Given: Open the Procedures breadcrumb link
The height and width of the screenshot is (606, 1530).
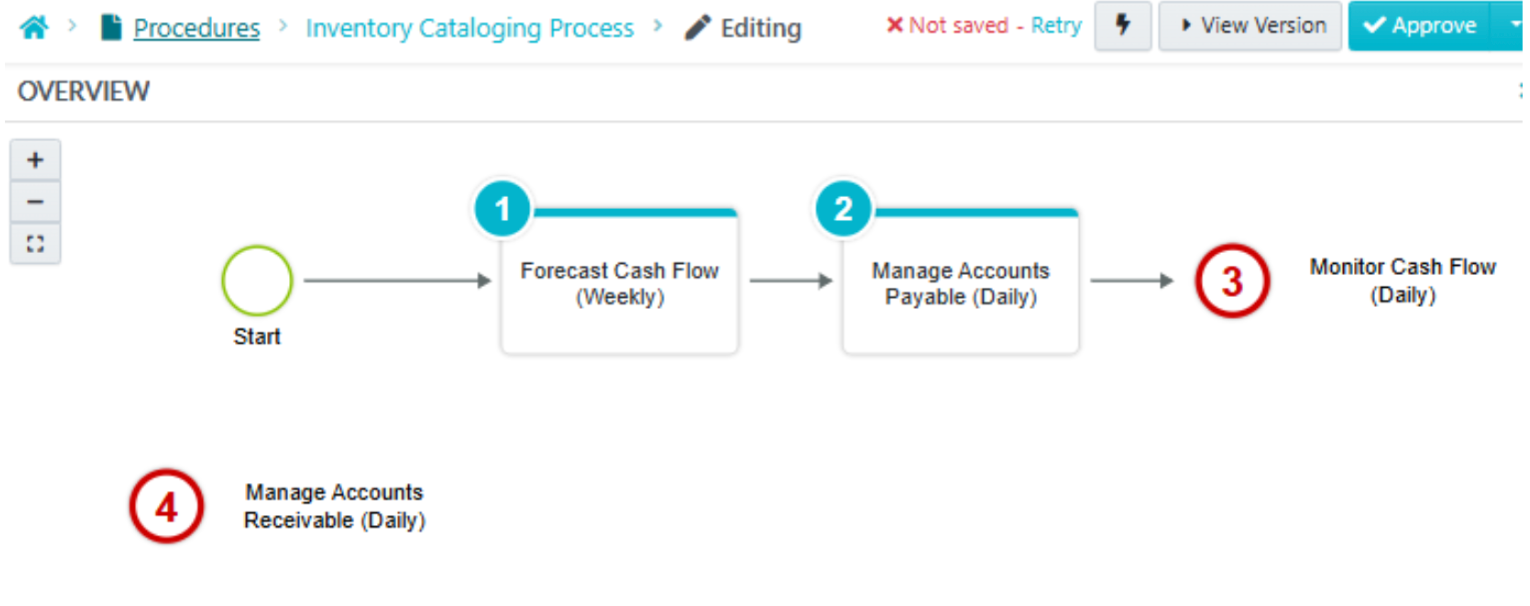Looking at the screenshot, I should click(x=196, y=28).
